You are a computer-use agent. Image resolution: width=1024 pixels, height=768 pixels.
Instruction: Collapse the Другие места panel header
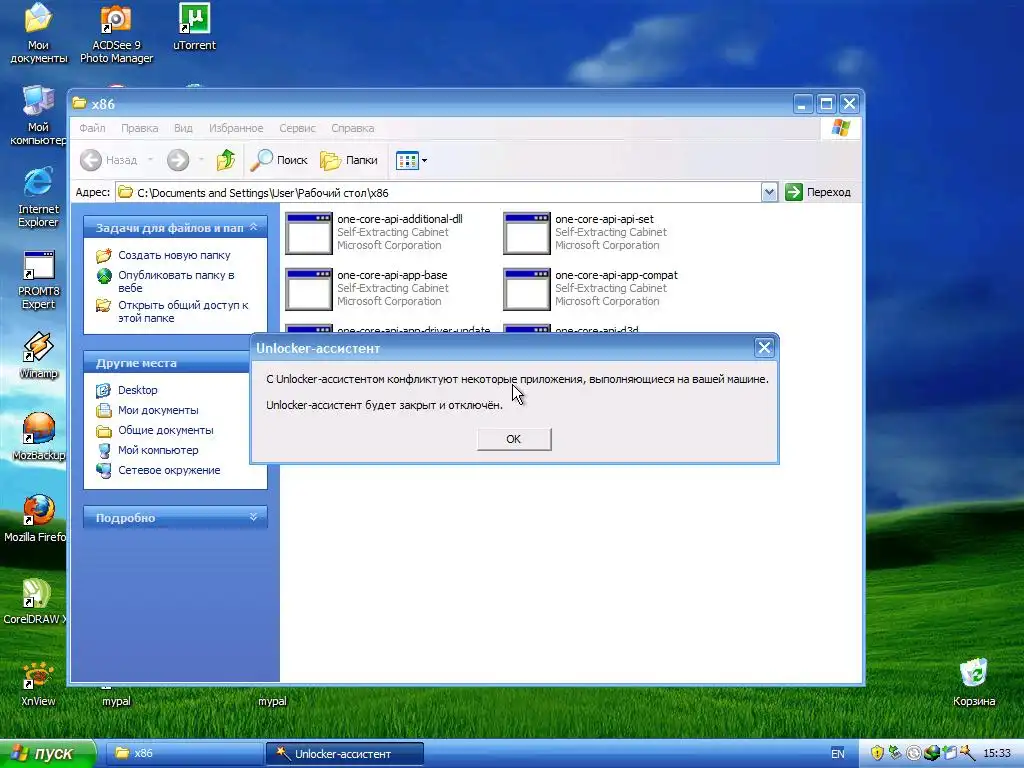[x=175, y=362]
